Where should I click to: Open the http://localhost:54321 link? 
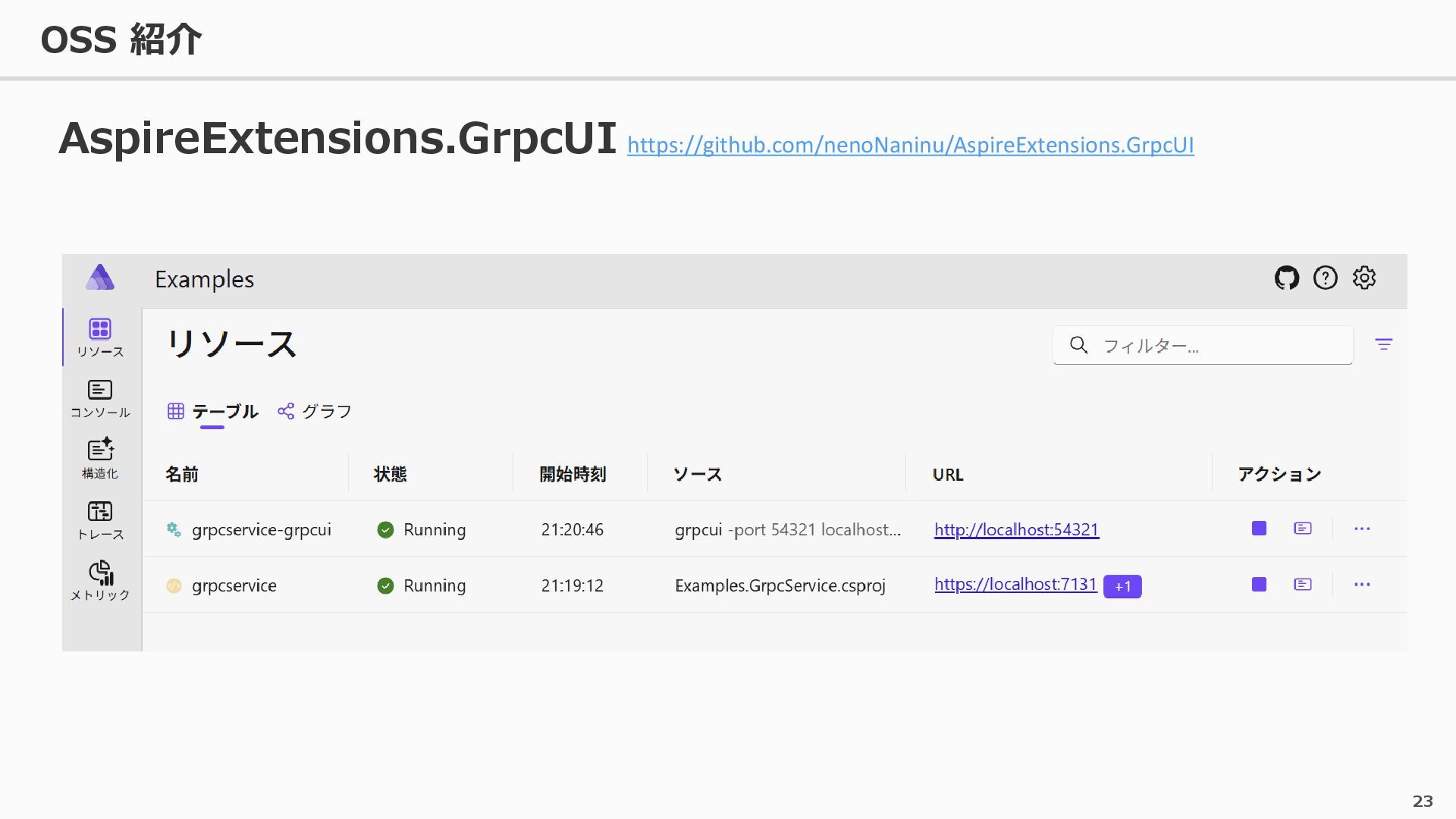click(x=1016, y=529)
